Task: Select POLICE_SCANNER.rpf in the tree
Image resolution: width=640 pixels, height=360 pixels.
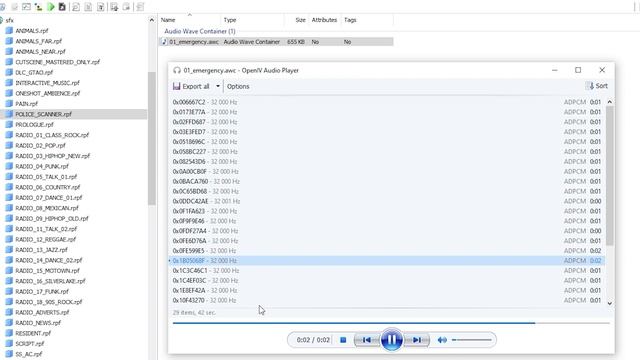Action: [43, 114]
